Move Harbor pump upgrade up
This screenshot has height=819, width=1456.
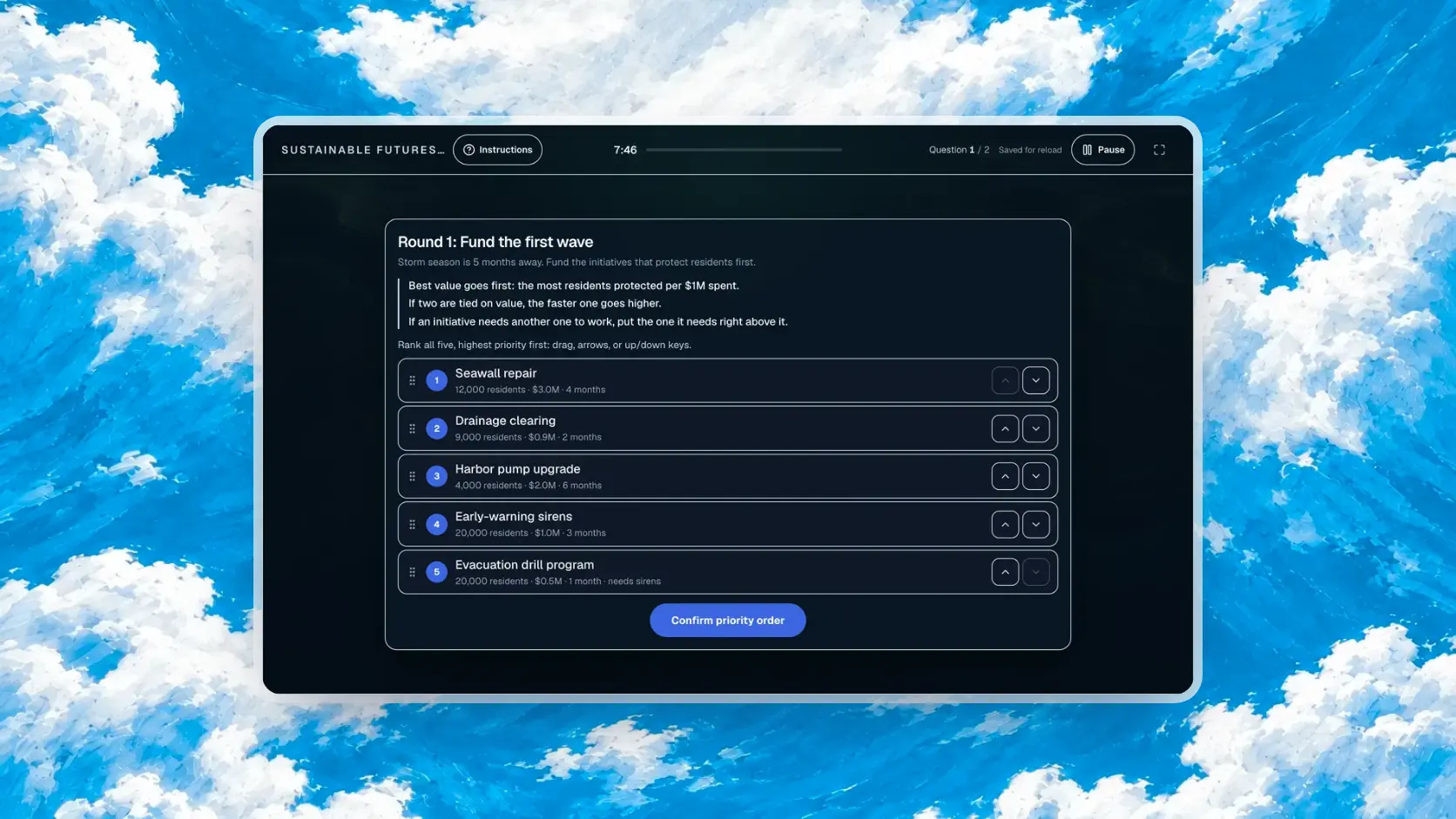pyautogui.click(x=1005, y=476)
